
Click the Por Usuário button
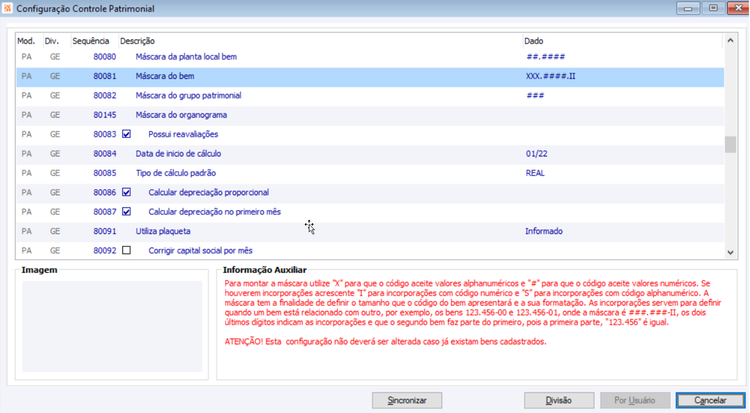pos(635,400)
